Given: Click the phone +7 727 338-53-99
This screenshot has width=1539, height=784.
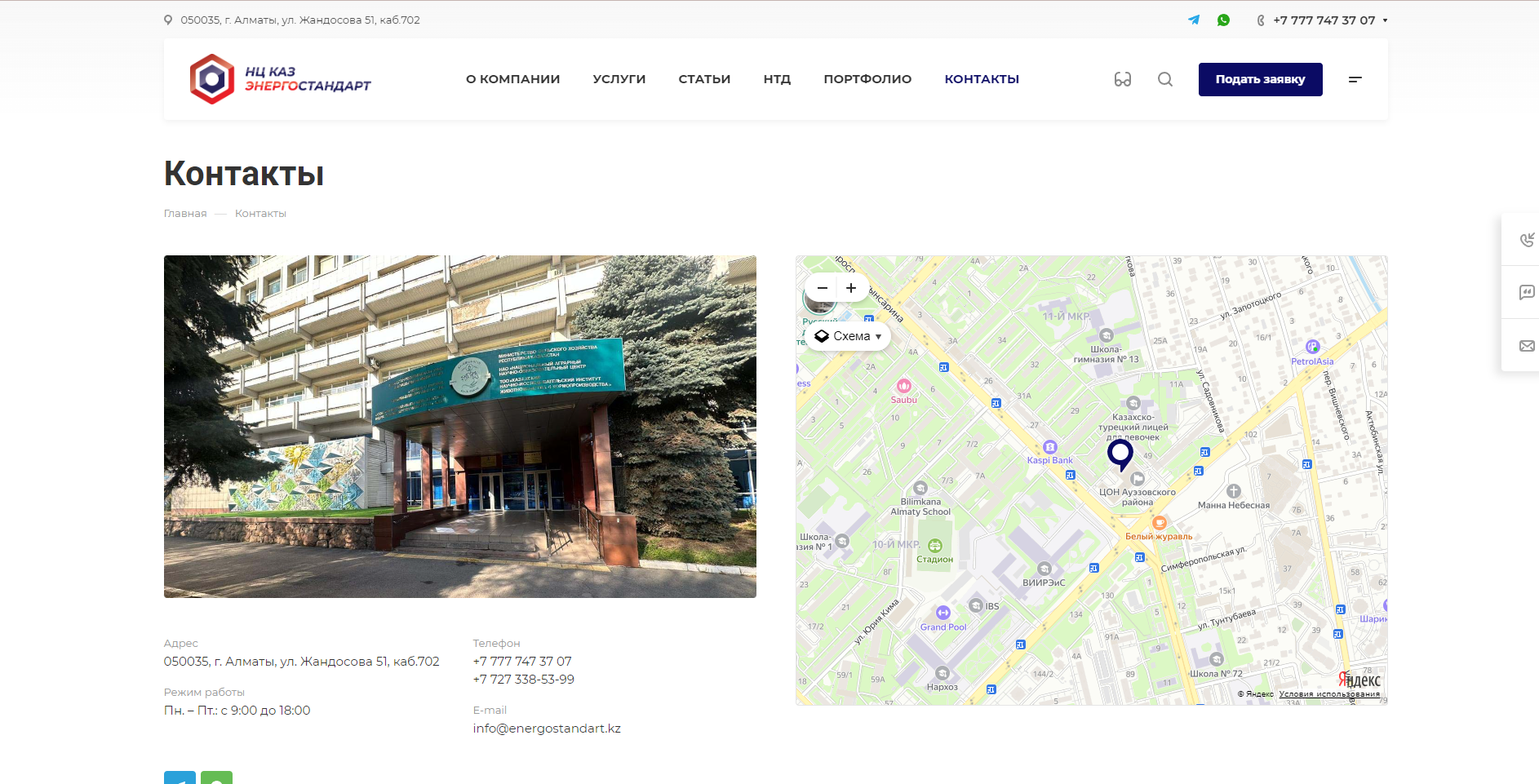Looking at the screenshot, I should click(524, 680).
